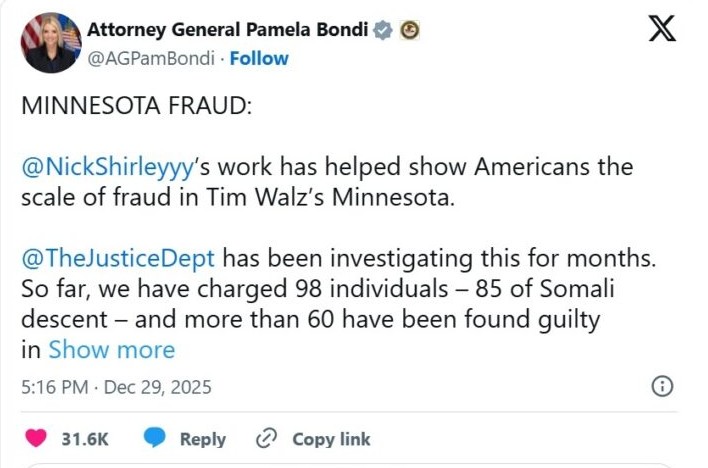The image size is (708, 468).
Task: Open Pamela Bondi's profile picture
Action: point(50,44)
